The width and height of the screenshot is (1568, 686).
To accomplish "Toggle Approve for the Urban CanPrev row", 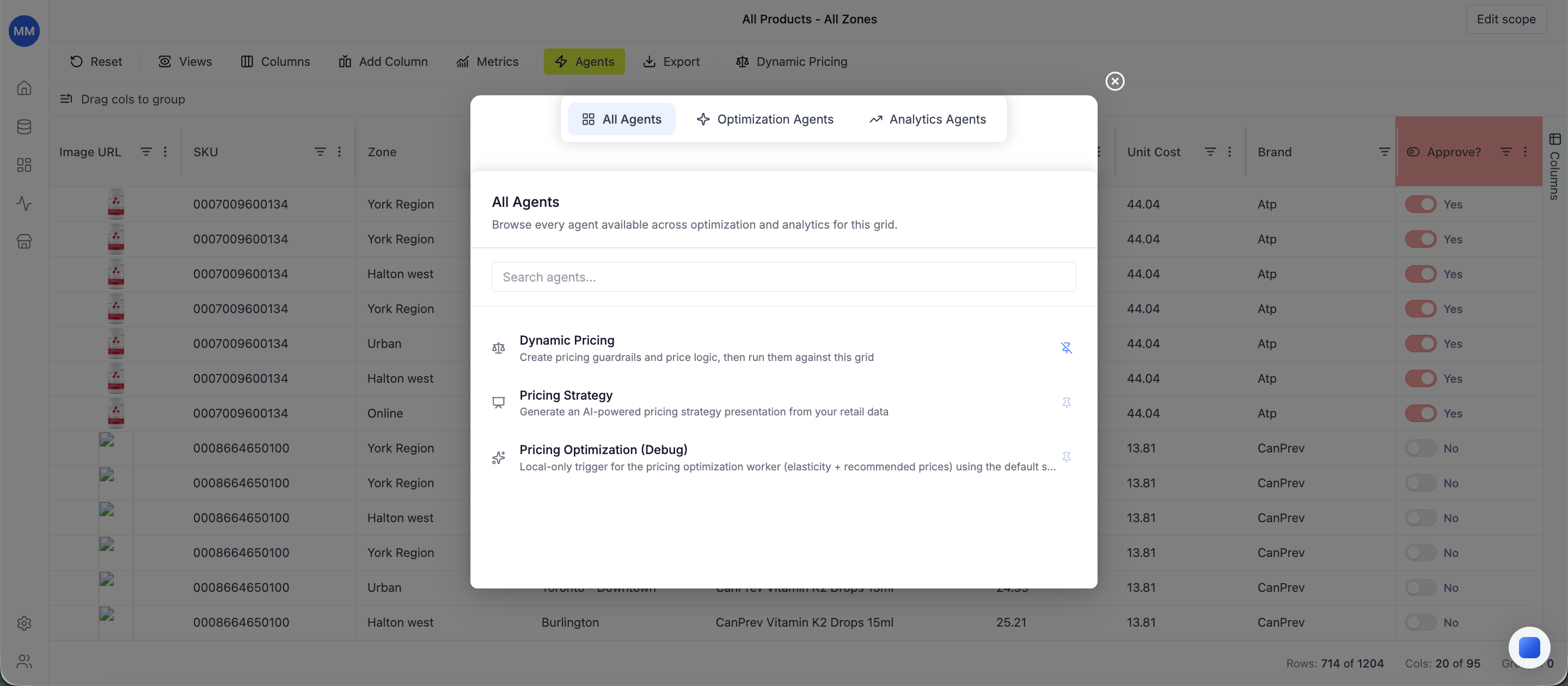I will (x=1420, y=587).
